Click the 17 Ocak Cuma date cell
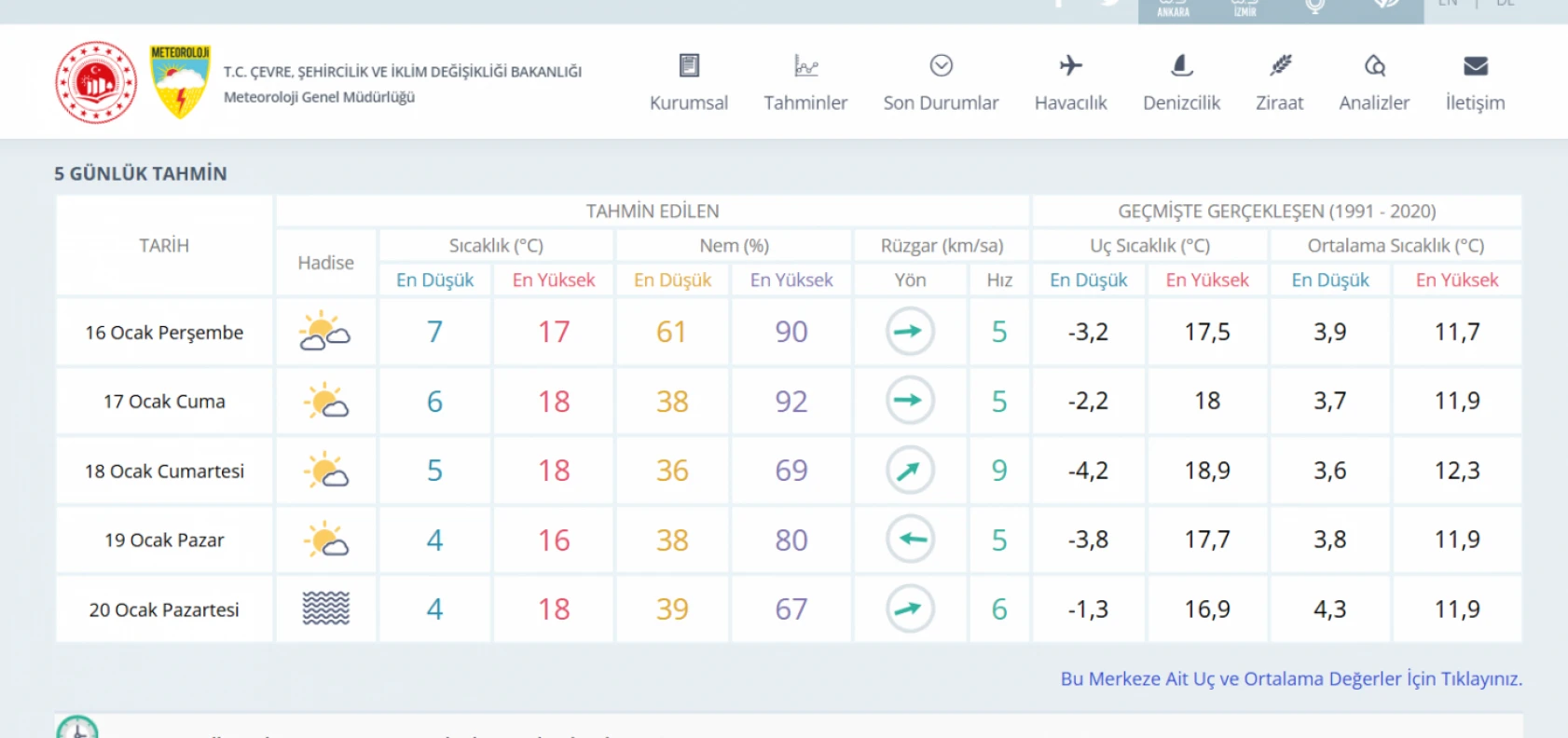 [164, 402]
